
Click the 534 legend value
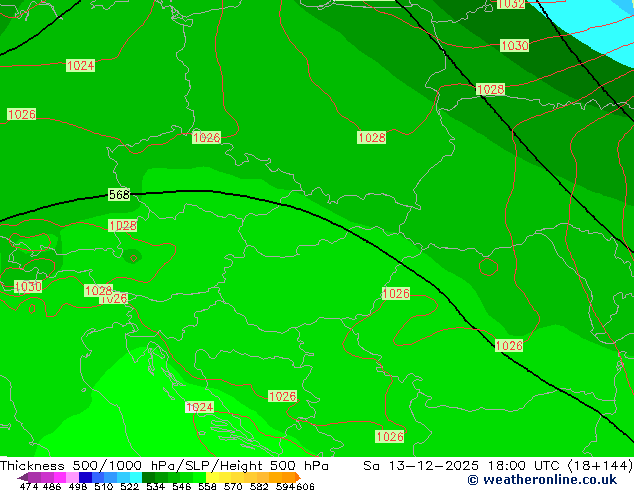(x=155, y=486)
